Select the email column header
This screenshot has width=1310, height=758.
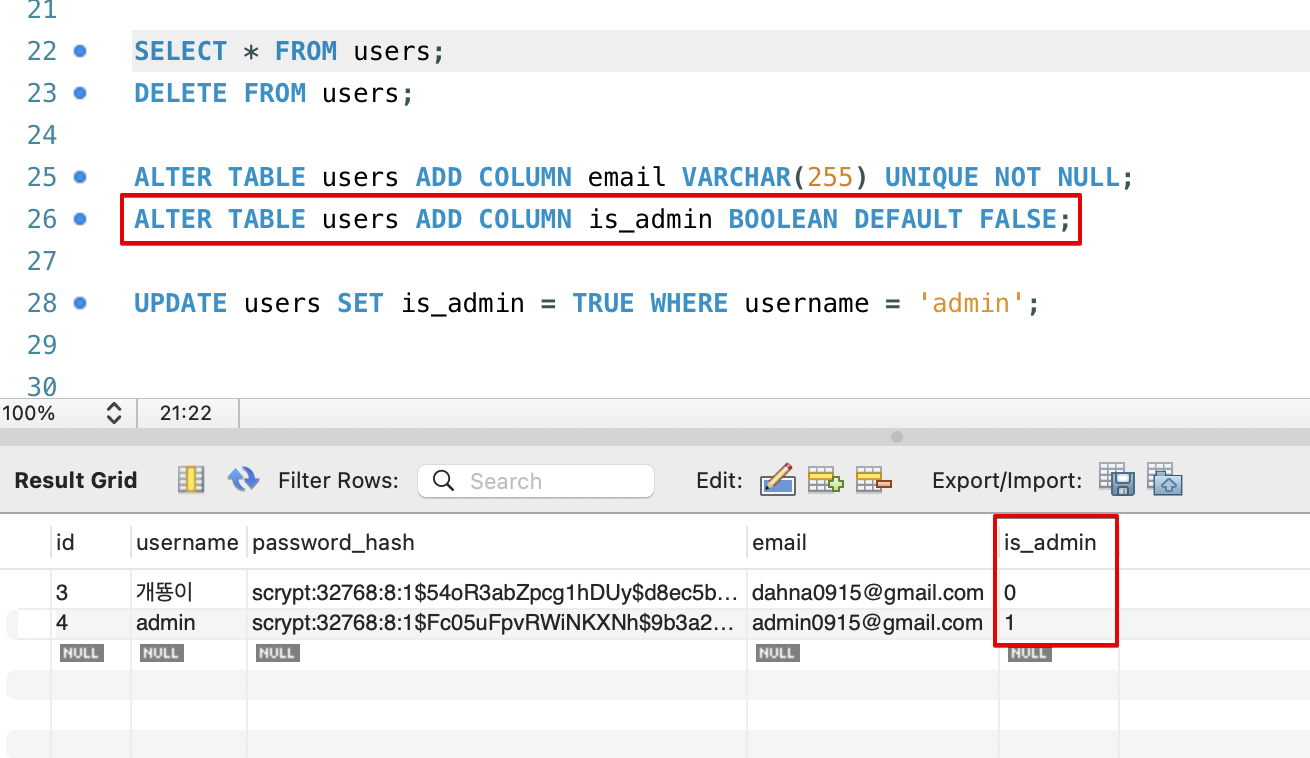coord(872,543)
